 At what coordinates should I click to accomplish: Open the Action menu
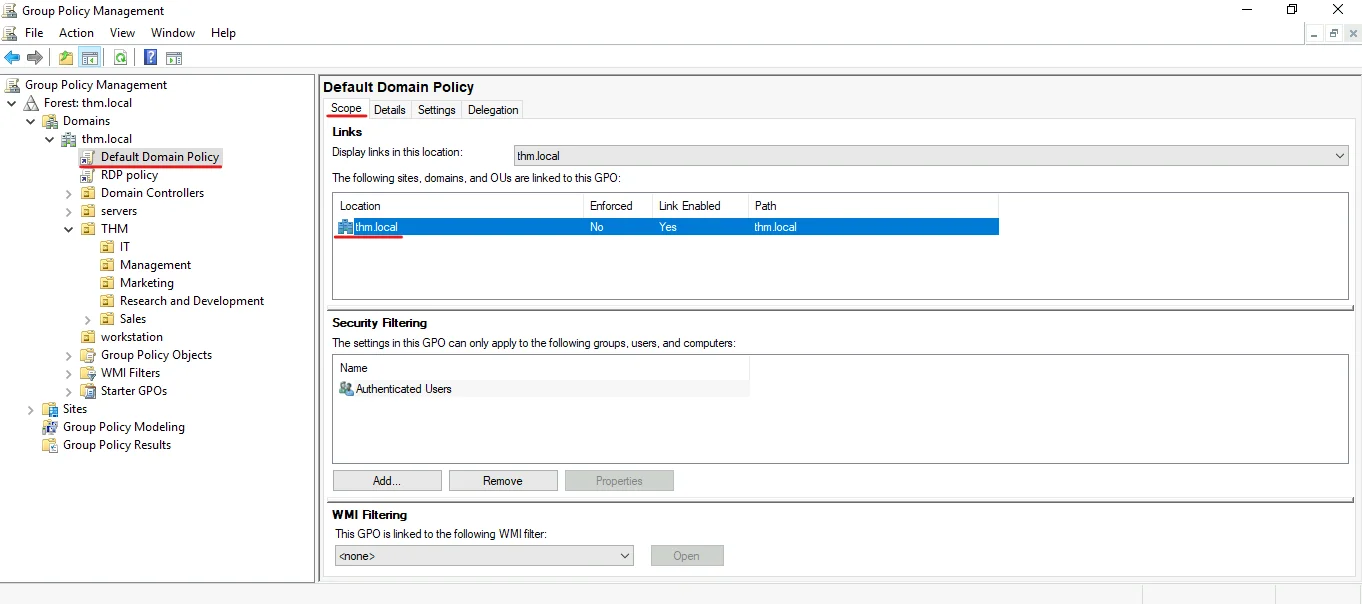(x=76, y=33)
